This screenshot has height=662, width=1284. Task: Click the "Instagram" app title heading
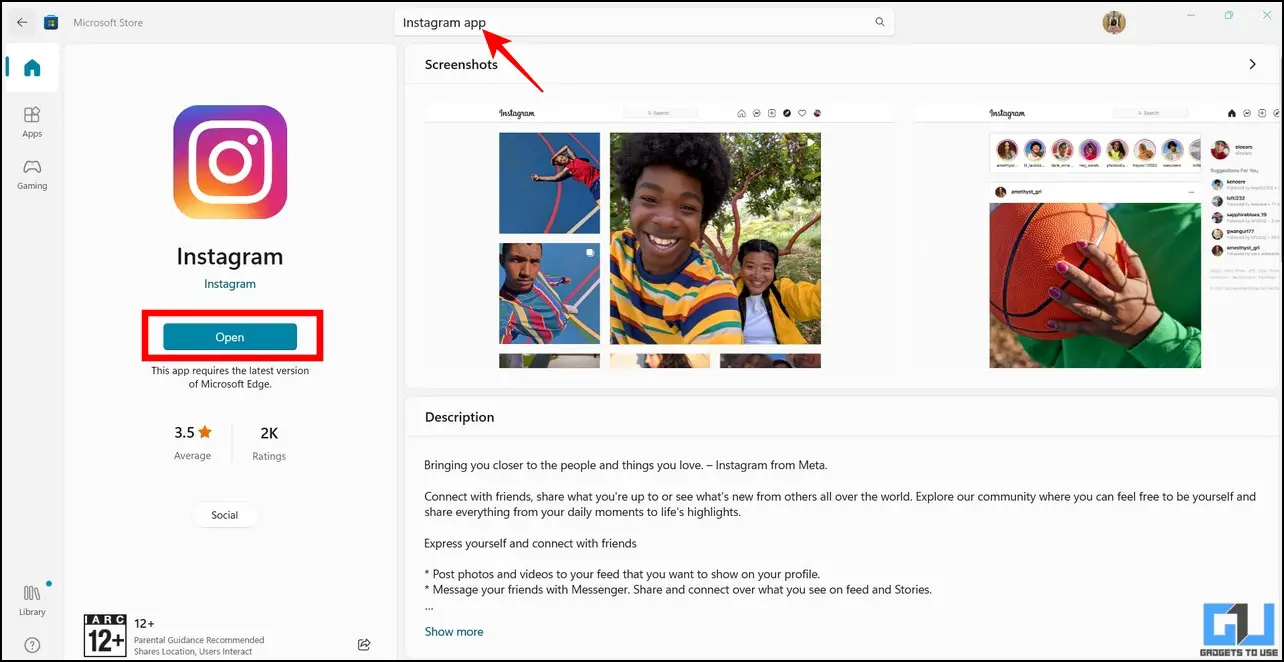point(230,256)
